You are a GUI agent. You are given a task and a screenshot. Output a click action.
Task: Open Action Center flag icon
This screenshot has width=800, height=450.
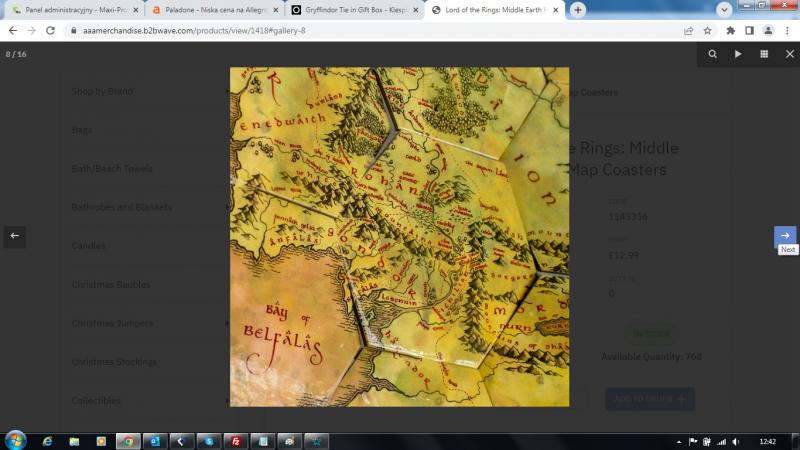(x=693, y=442)
